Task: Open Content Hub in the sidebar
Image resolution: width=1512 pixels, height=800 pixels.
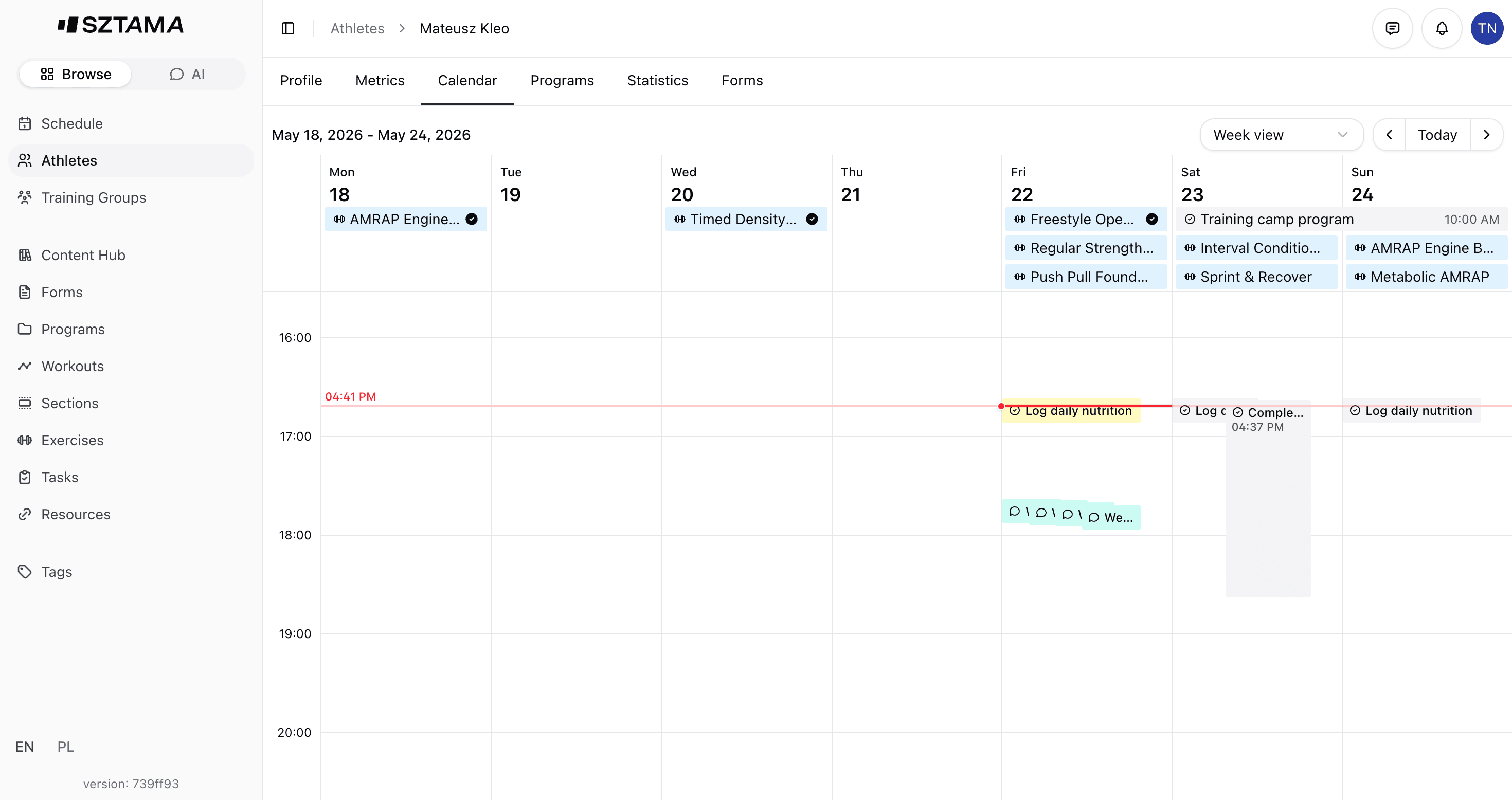Action: (131, 254)
